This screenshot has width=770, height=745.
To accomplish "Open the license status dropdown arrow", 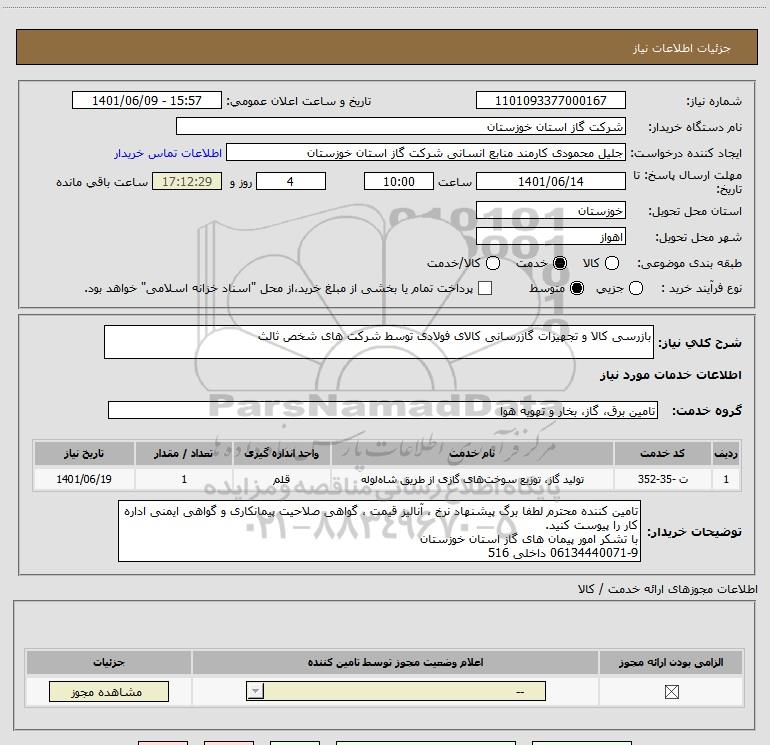I will [255, 691].
